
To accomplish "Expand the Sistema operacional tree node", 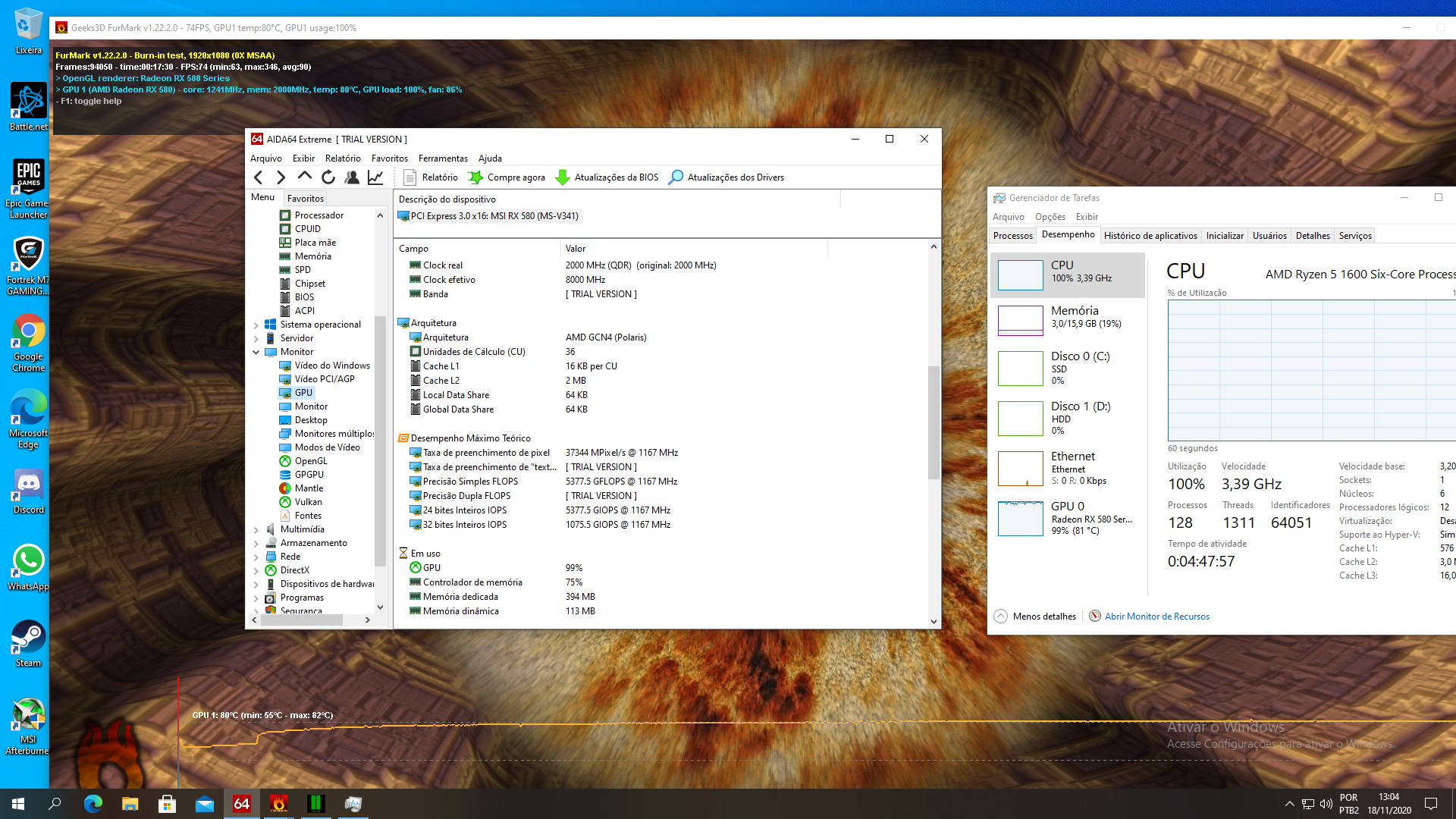I will click(256, 325).
